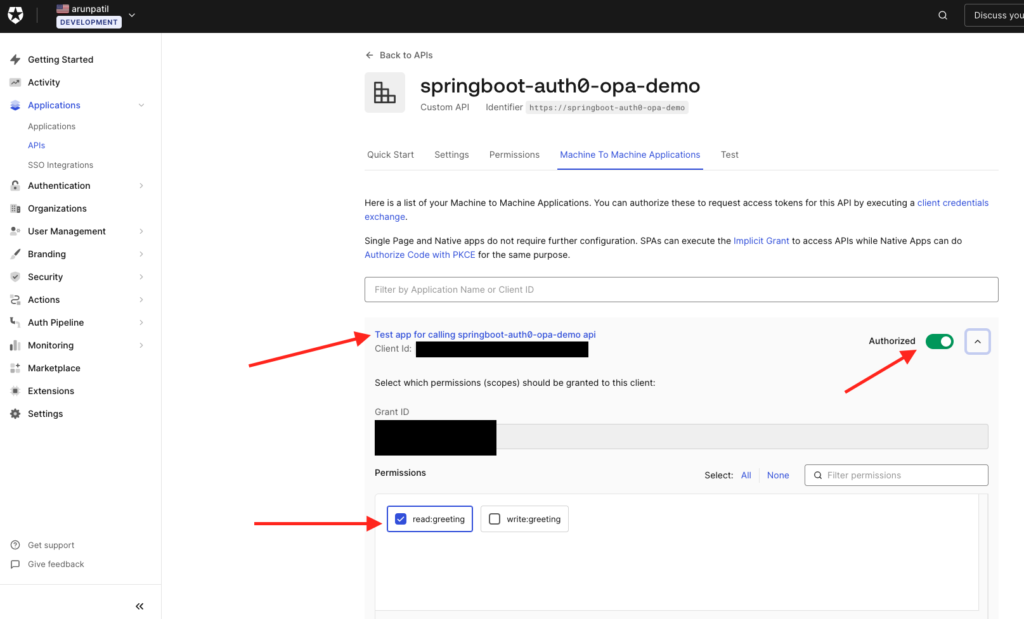Open the client credentials exchange link
The height and width of the screenshot is (619, 1024).
pos(952,203)
